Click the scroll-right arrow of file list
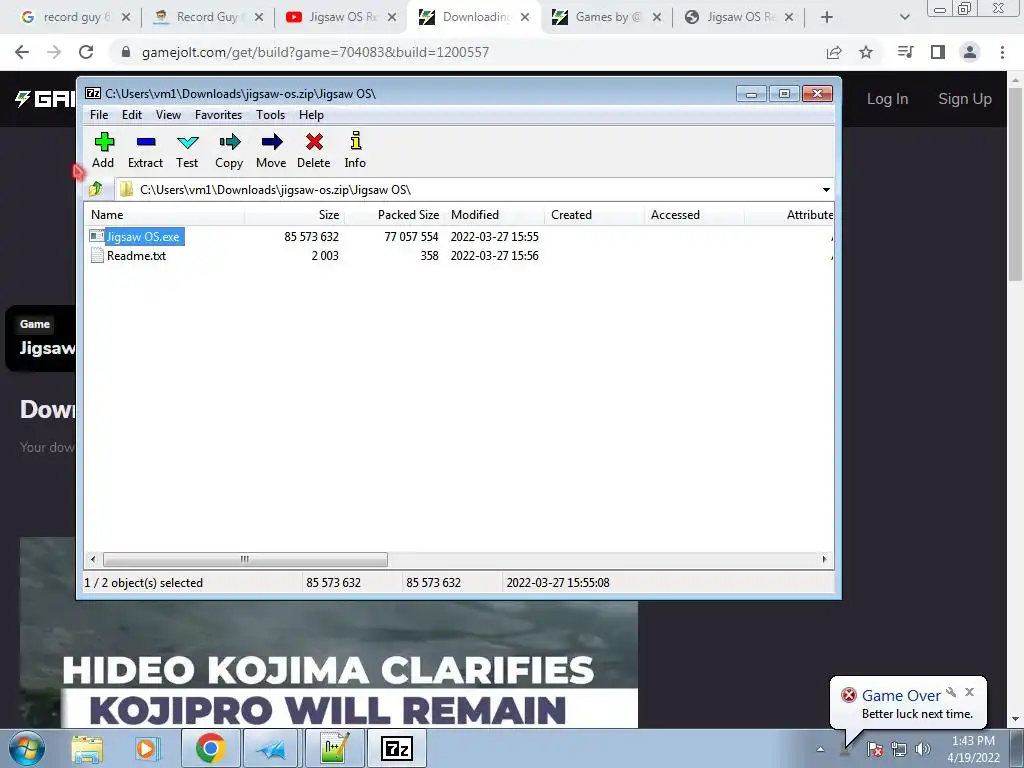Screen dimensions: 1024x768 [824, 560]
